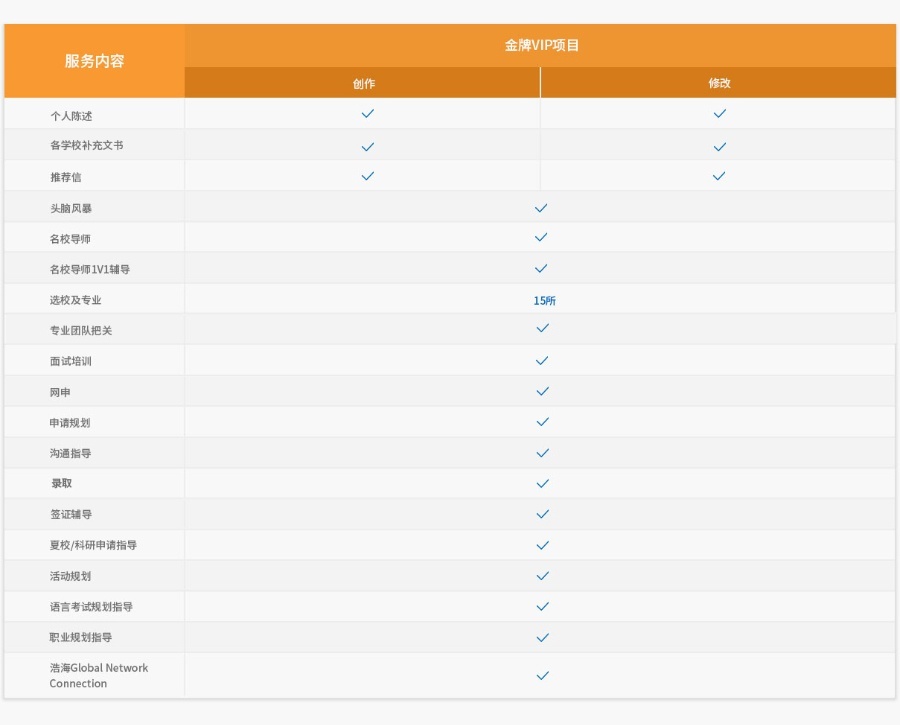Select the 修改 column header
Screen dimensions: 900x725
(719, 83)
